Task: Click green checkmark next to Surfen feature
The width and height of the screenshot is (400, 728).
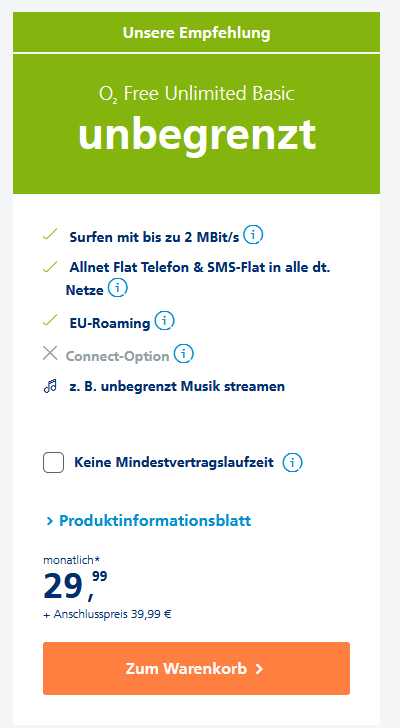Action: [x=50, y=234]
